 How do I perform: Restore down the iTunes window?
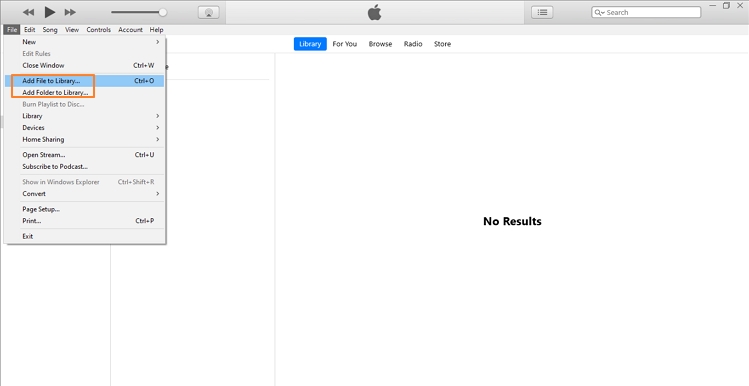pos(727,6)
